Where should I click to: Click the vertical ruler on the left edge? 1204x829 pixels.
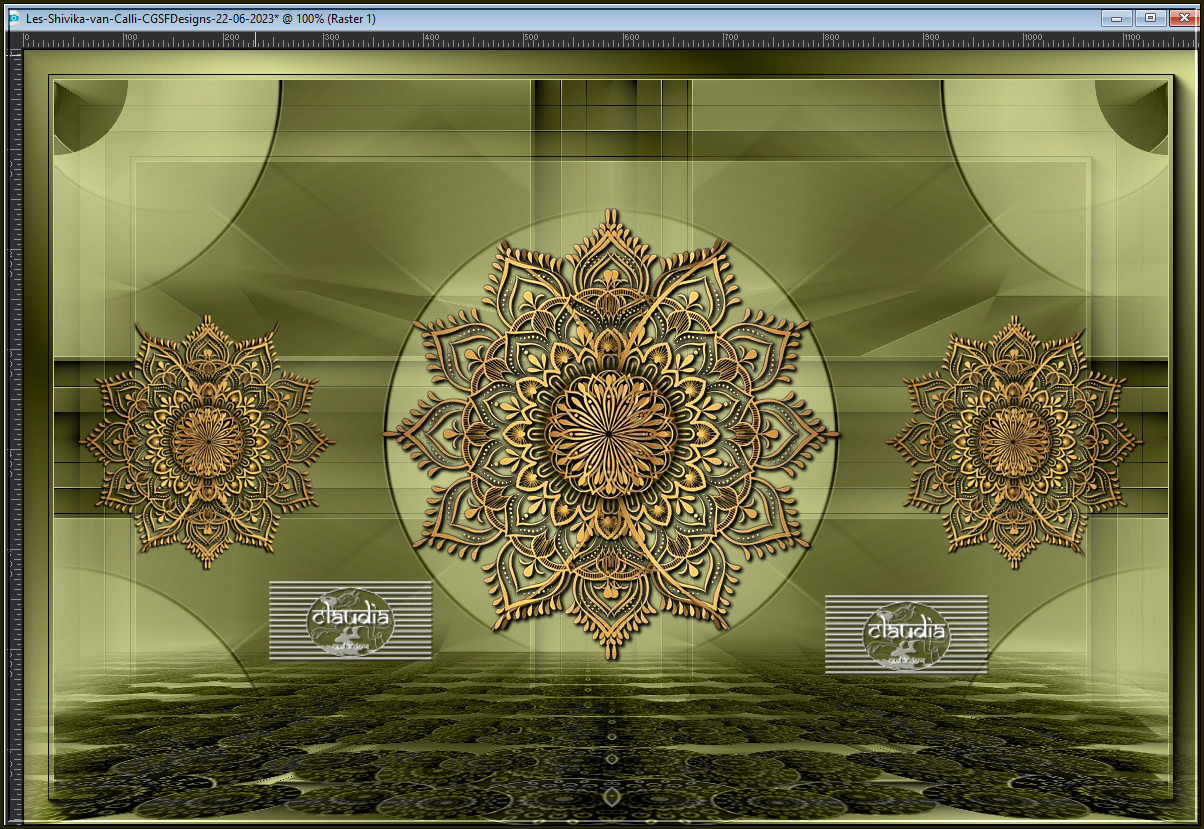[x=15, y=435]
